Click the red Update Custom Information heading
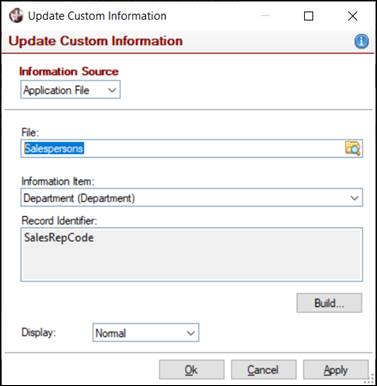Screen dimensions: 377x386 pyautogui.click(x=96, y=41)
